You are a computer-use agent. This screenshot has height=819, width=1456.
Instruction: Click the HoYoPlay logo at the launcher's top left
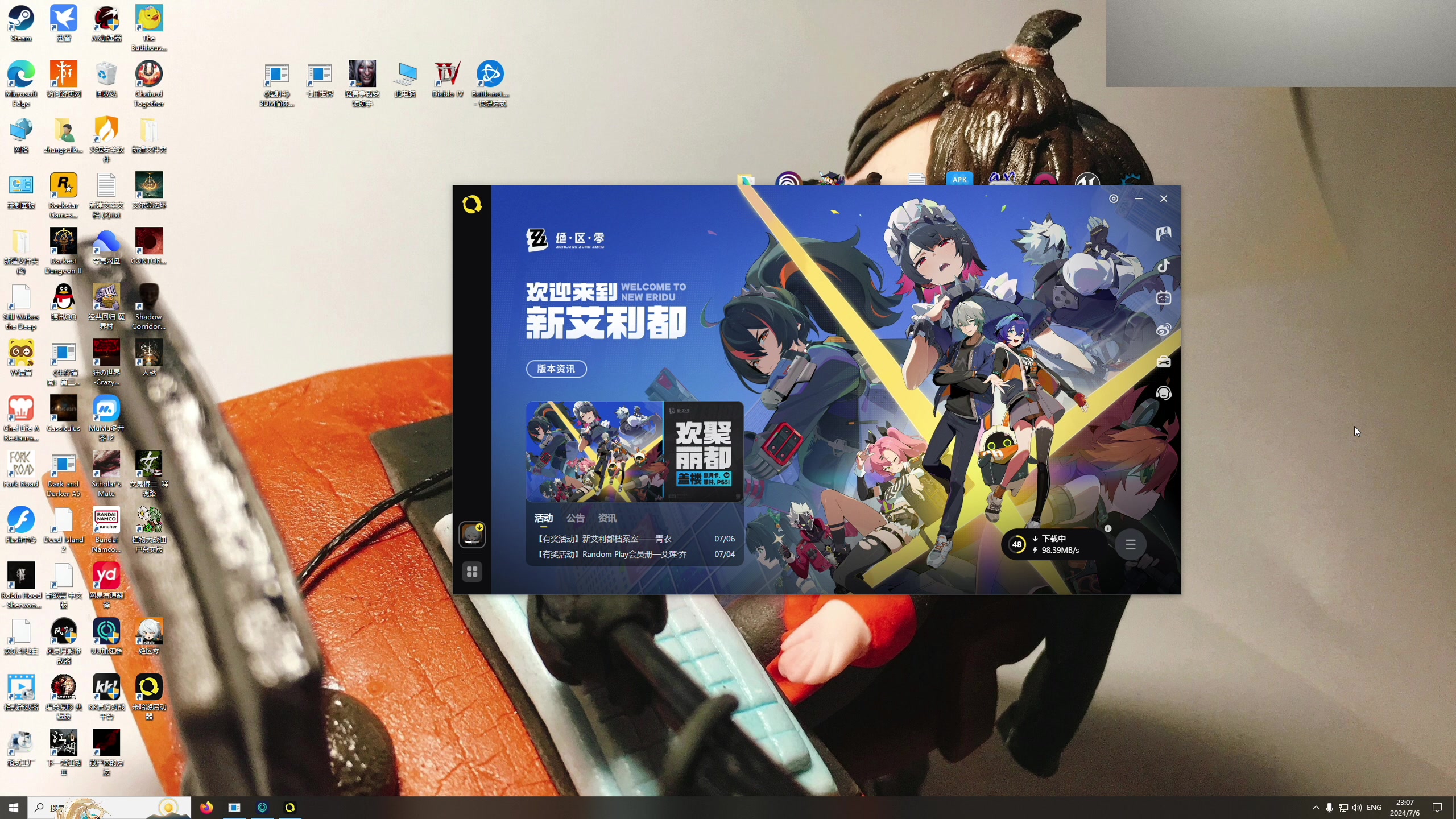click(x=471, y=204)
